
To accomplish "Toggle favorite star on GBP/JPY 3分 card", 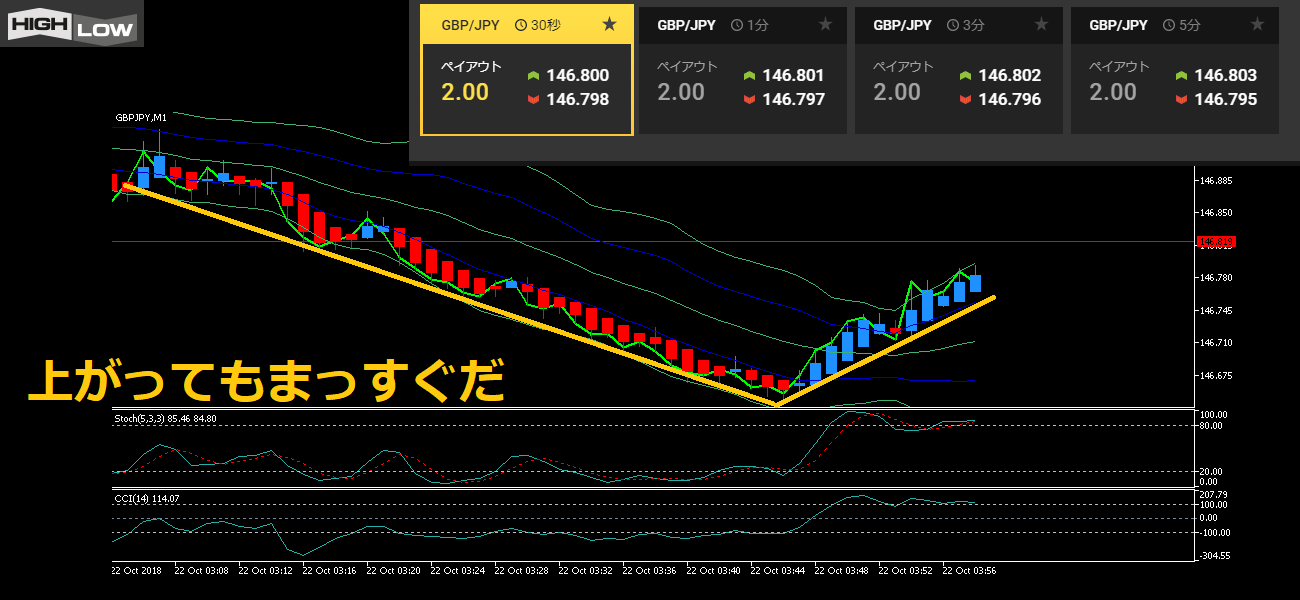I will click(1041, 25).
